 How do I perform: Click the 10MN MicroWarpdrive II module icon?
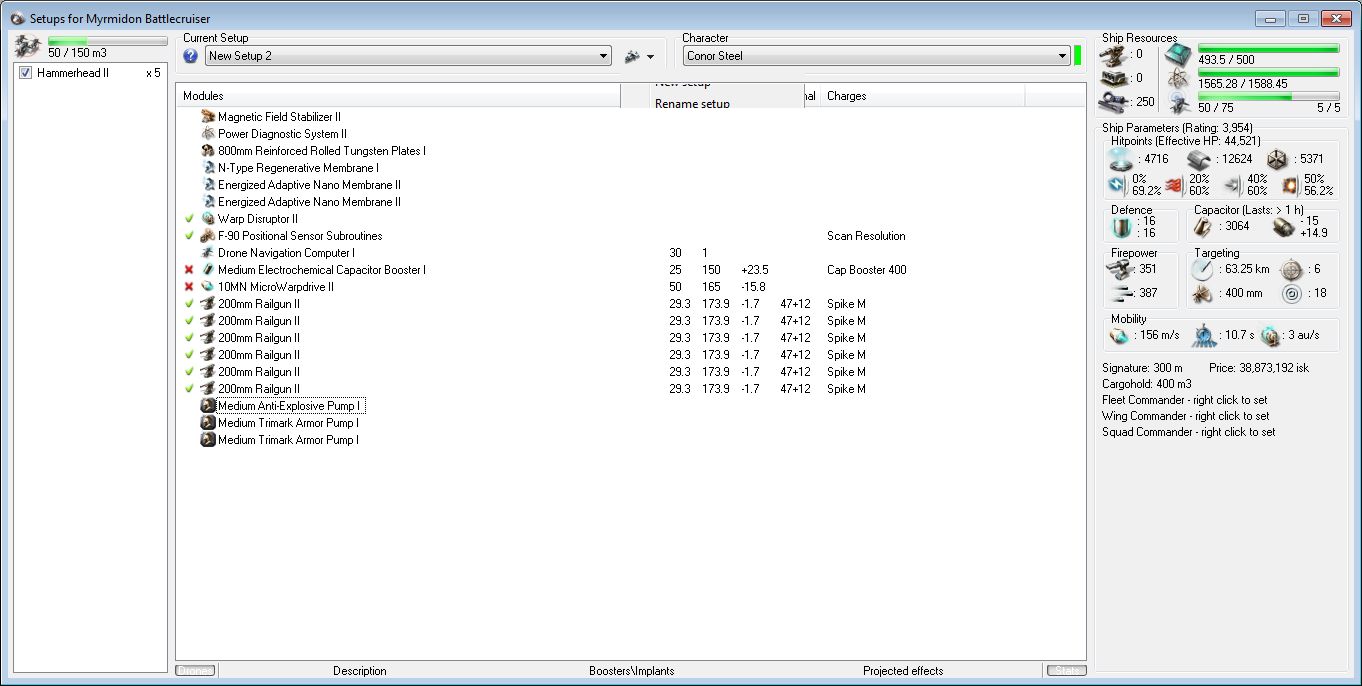(x=208, y=287)
